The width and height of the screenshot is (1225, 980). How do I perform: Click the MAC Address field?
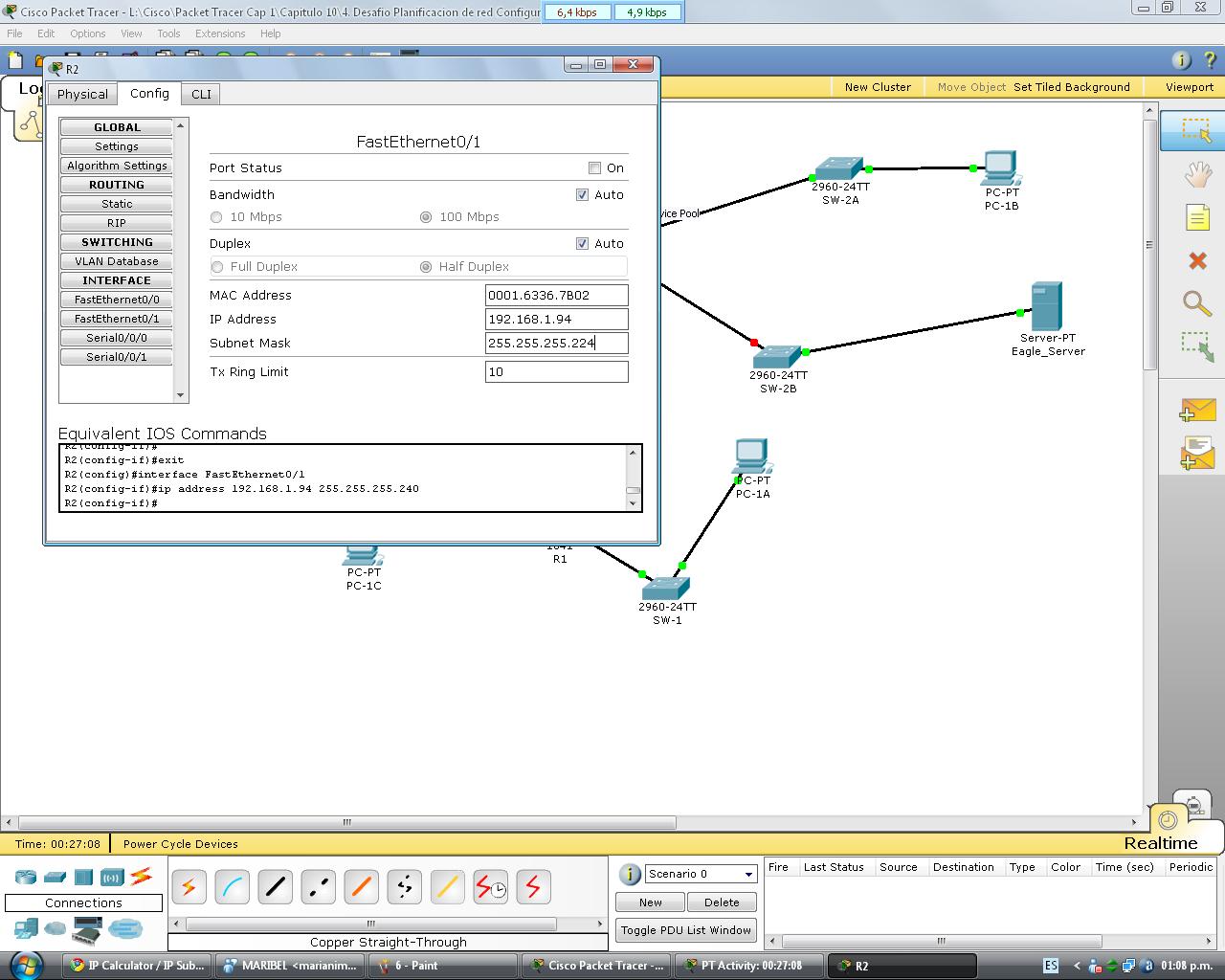click(x=557, y=296)
